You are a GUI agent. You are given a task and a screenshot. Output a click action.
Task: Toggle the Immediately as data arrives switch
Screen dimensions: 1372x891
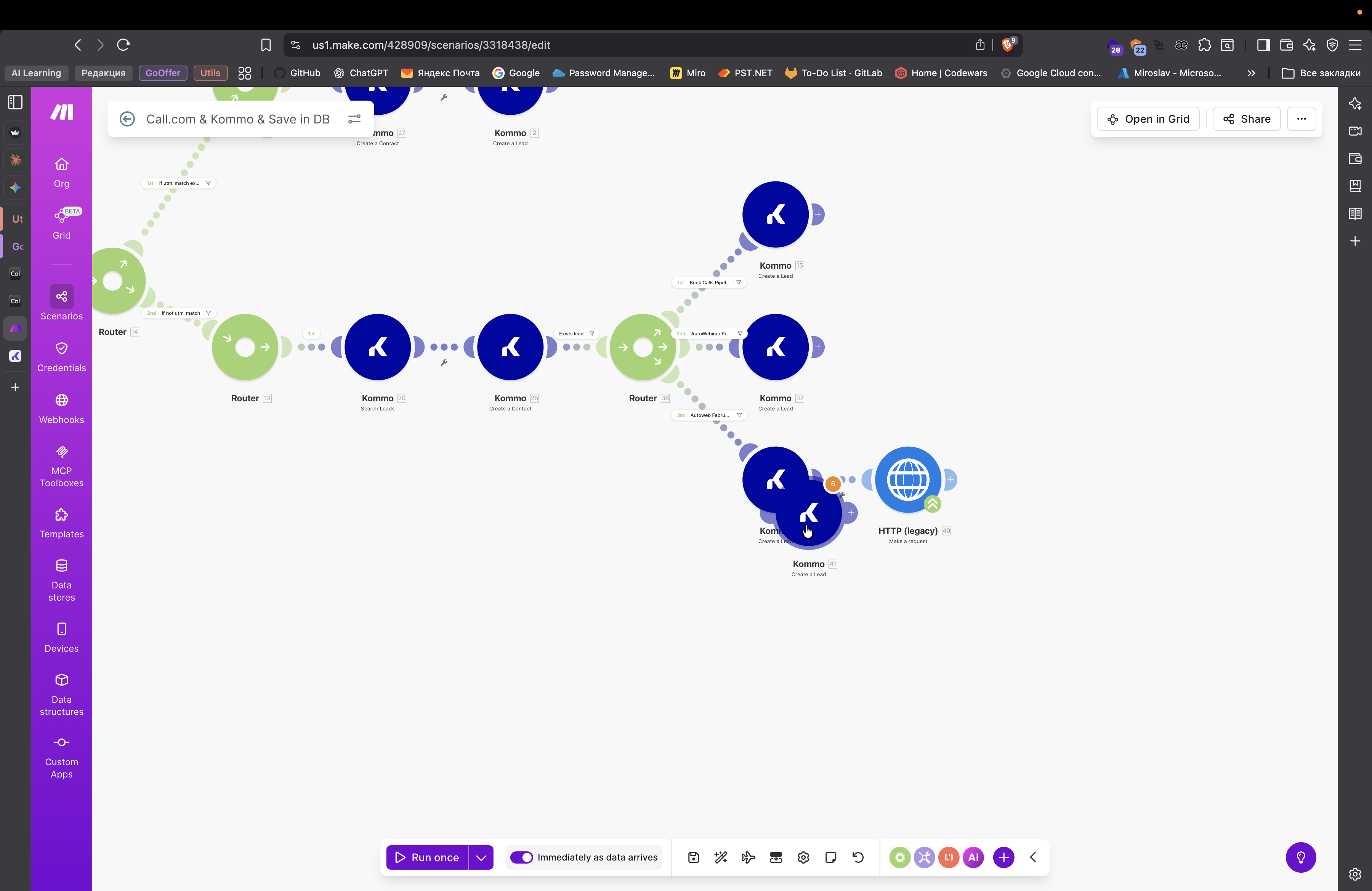[522, 857]
